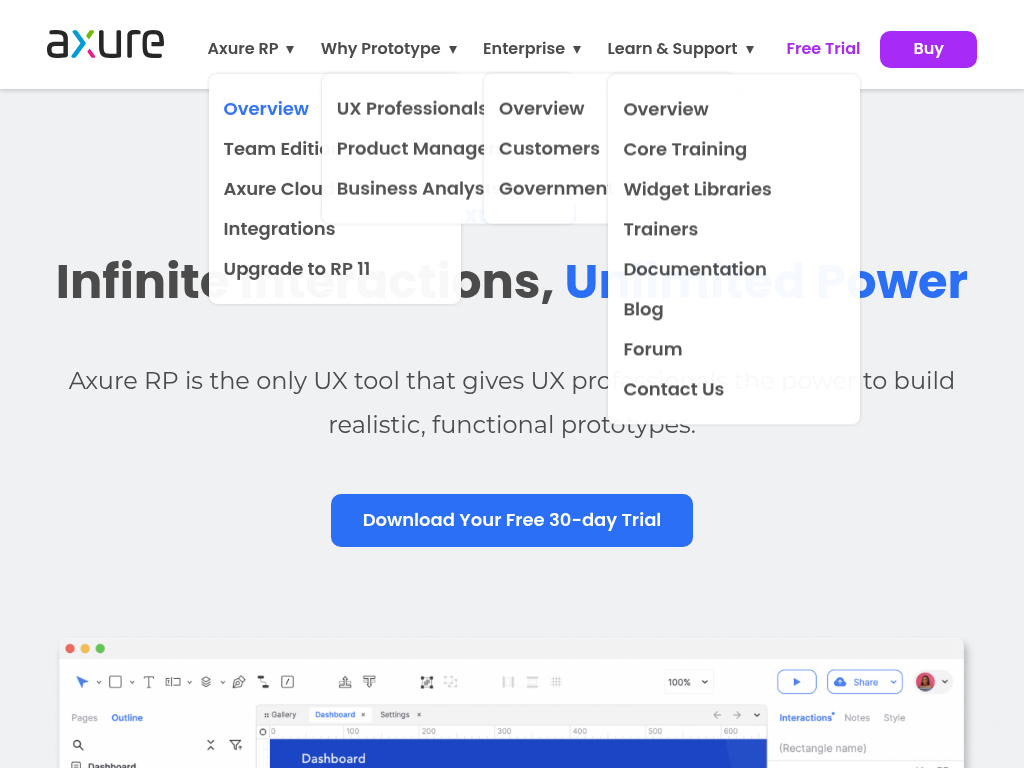
Task: Click the Outline filter funnel icon
Action: click(x=236, y=744)
